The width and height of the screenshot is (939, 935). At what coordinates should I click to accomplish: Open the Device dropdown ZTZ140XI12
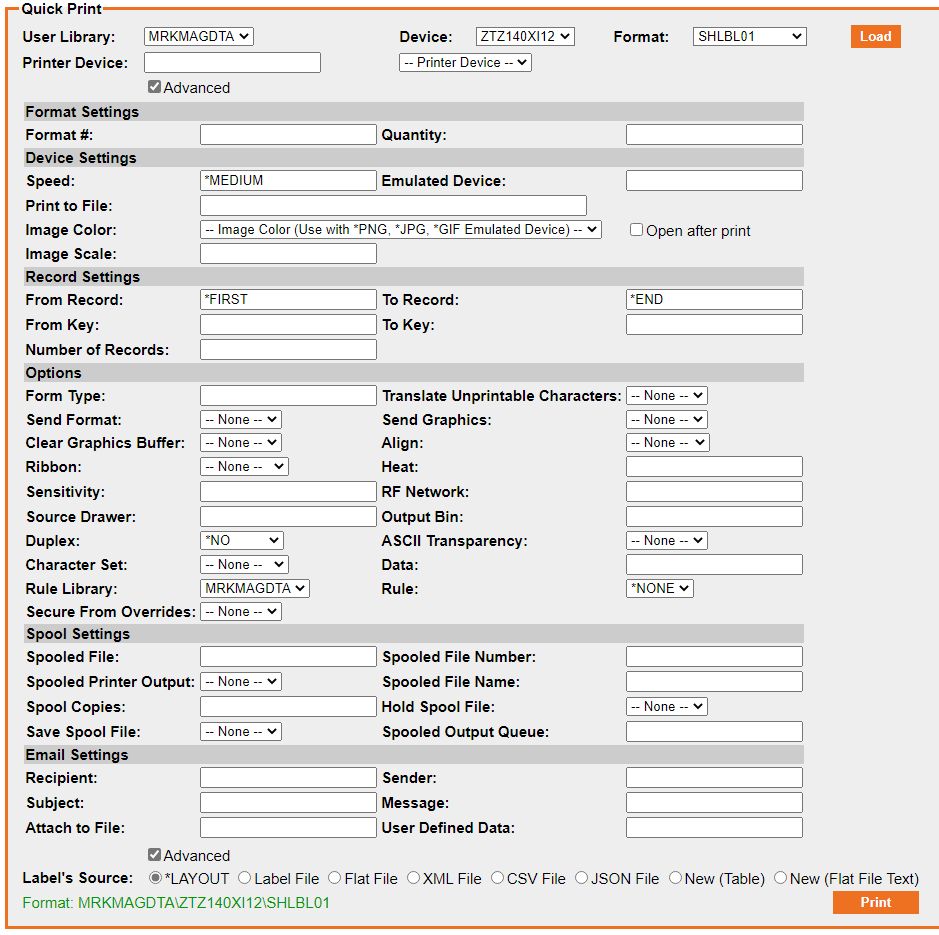click(x=525, y=37)
